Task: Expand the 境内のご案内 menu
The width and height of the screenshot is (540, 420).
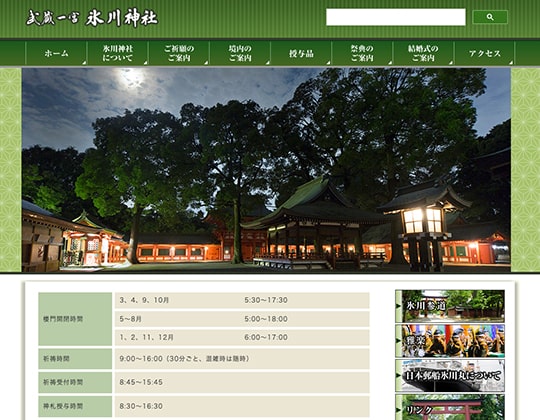Action: point(240,53)
